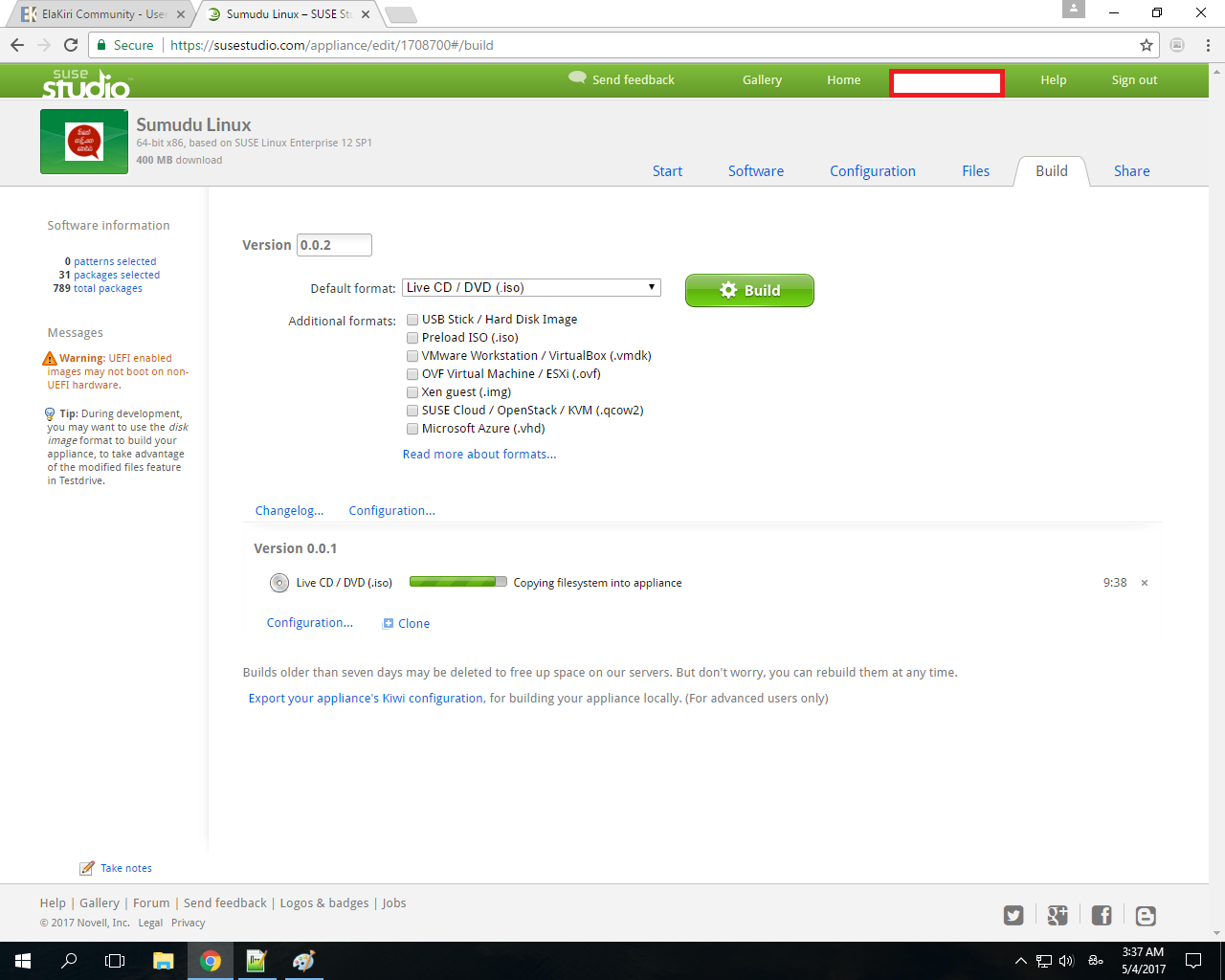Click the build progress bar for version 0.0.1
Image resolution: width=1225 pixels, height=980 pixels.
tap(458, 582)
